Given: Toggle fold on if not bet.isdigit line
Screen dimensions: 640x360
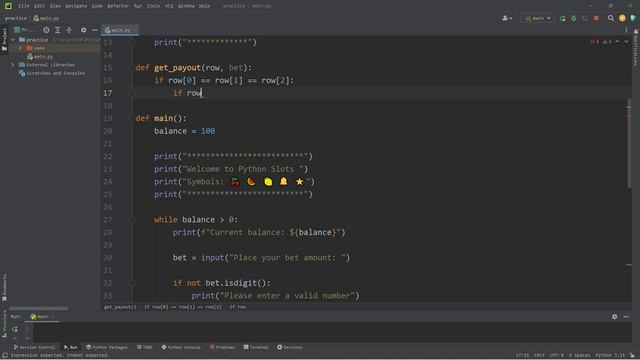Looking at the screenshot, I should point(132,283).
